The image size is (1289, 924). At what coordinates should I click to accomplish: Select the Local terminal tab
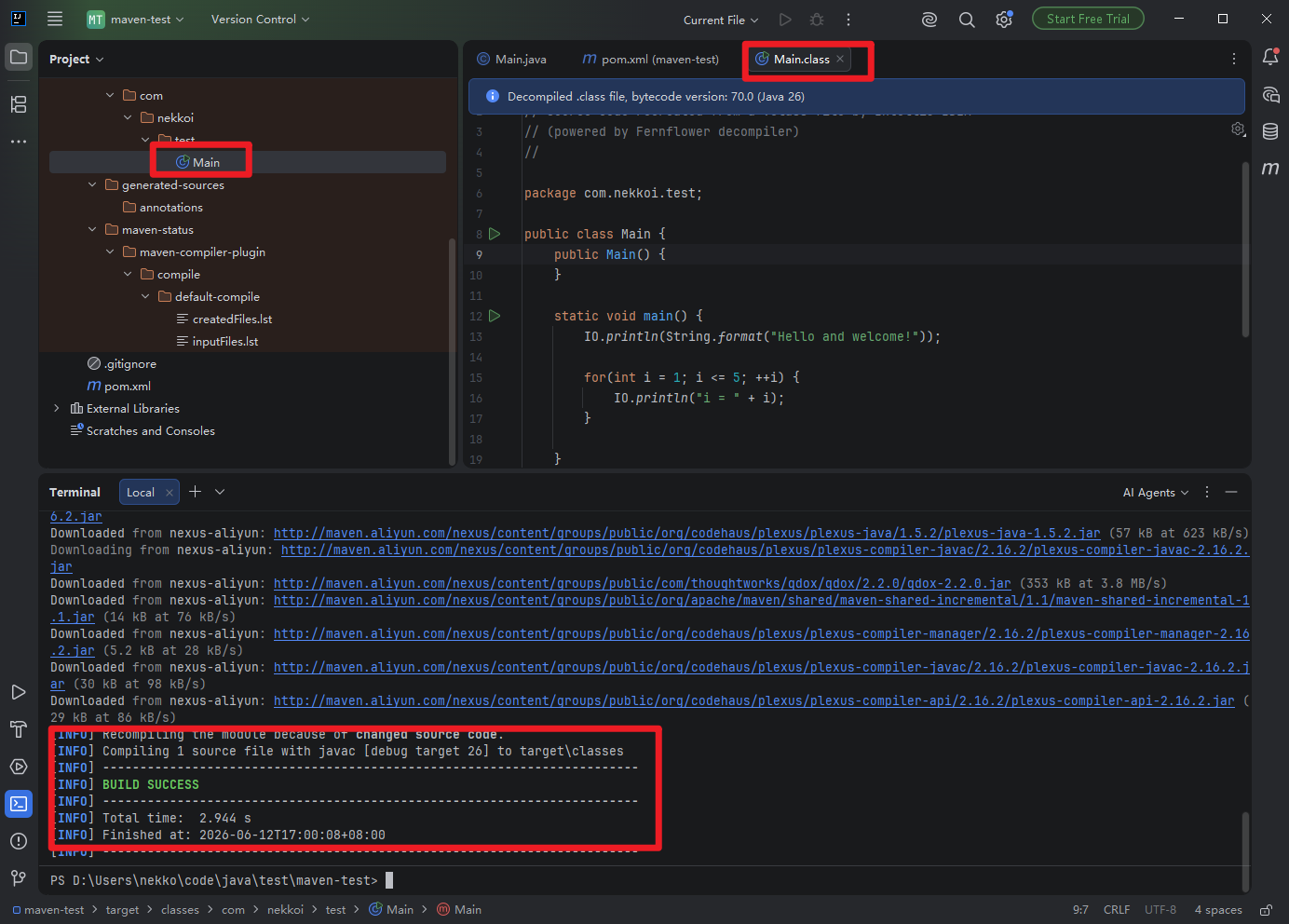[x=141, y=492]
